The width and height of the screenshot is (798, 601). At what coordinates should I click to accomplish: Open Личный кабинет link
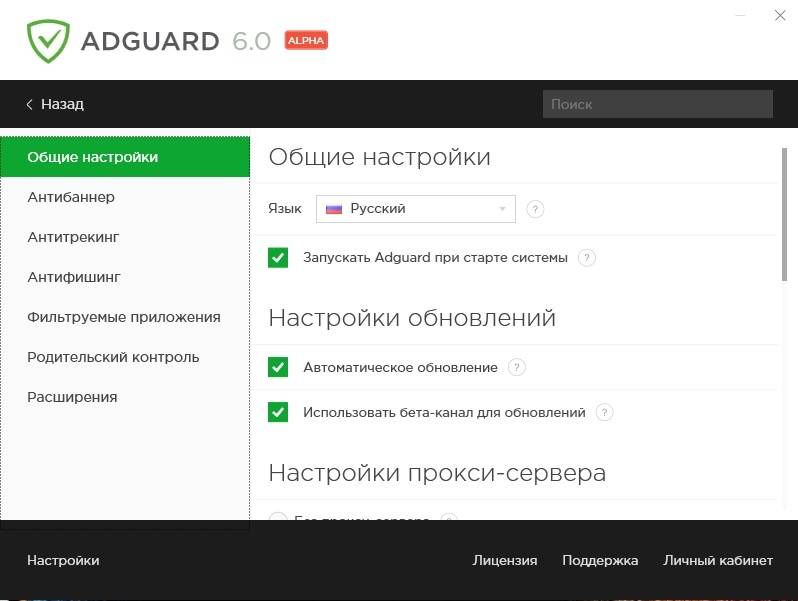(x=718, y=560)
